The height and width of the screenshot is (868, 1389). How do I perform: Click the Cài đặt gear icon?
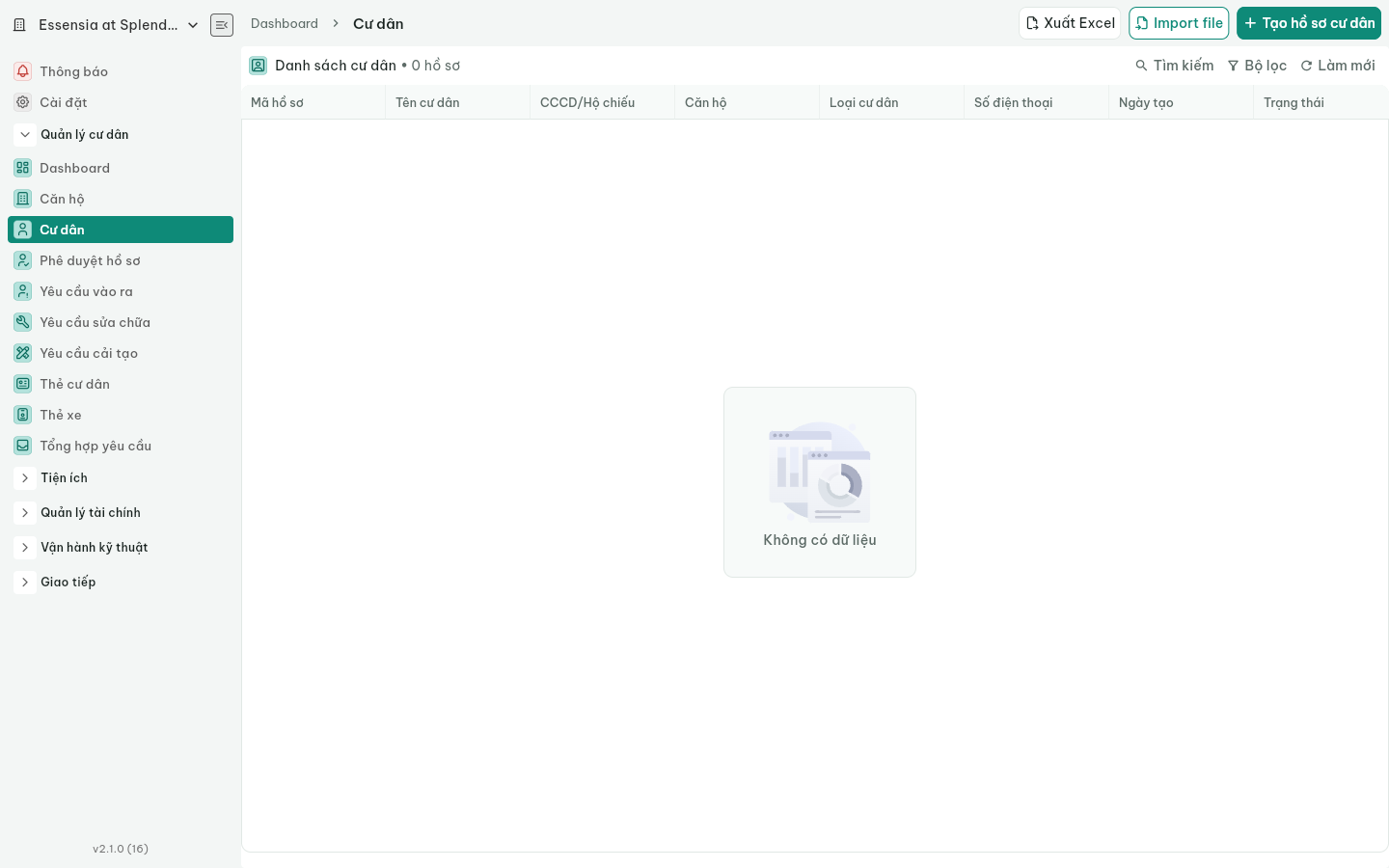coord(23,102)
